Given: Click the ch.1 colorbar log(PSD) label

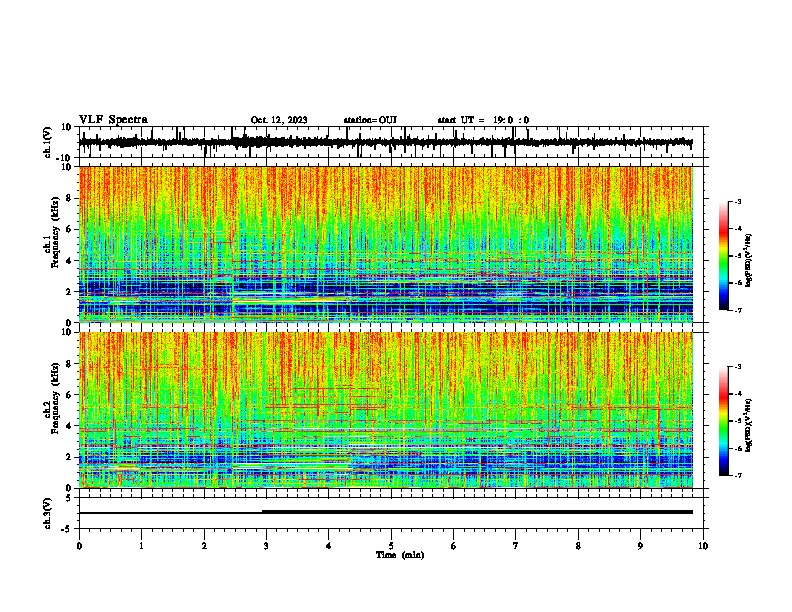Looking at the screenshot, I should point(749,260).
